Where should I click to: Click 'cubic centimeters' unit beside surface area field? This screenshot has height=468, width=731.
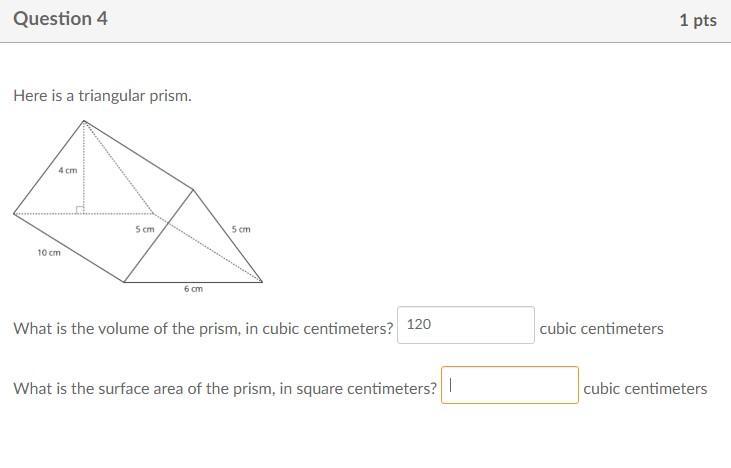(645, 388)
